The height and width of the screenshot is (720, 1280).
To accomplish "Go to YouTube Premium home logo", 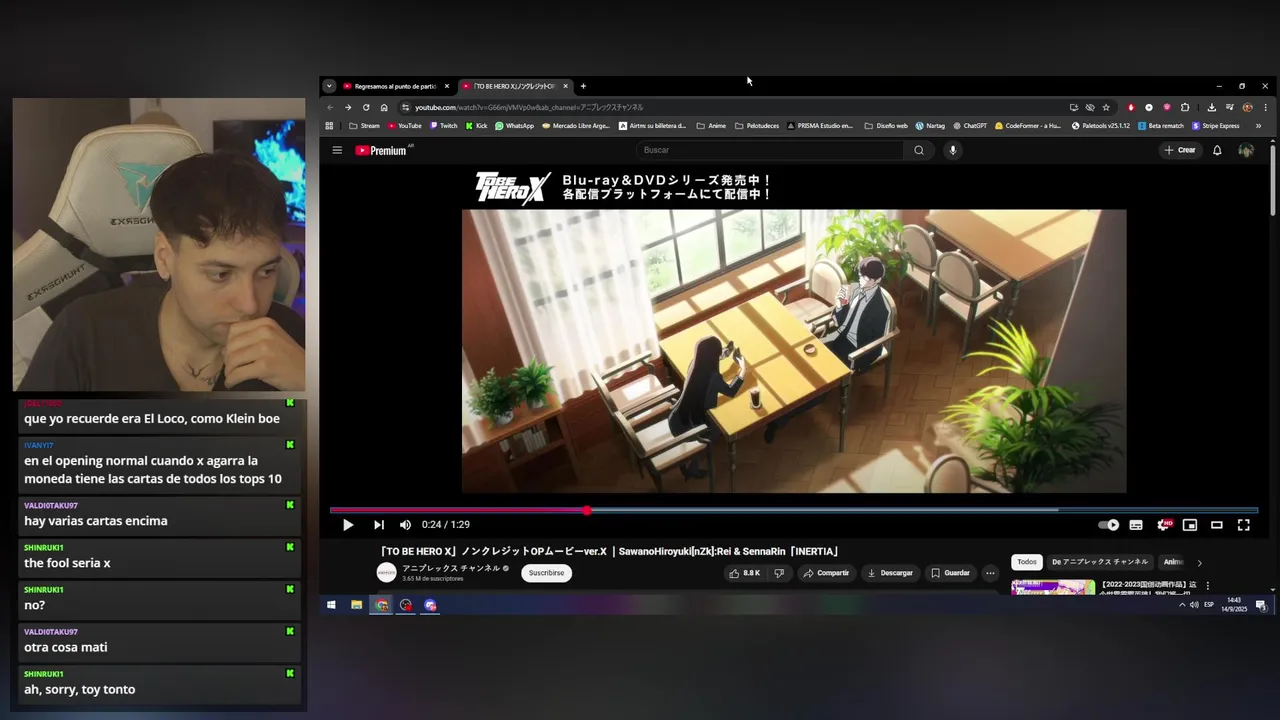I will (x=381, y=150).
